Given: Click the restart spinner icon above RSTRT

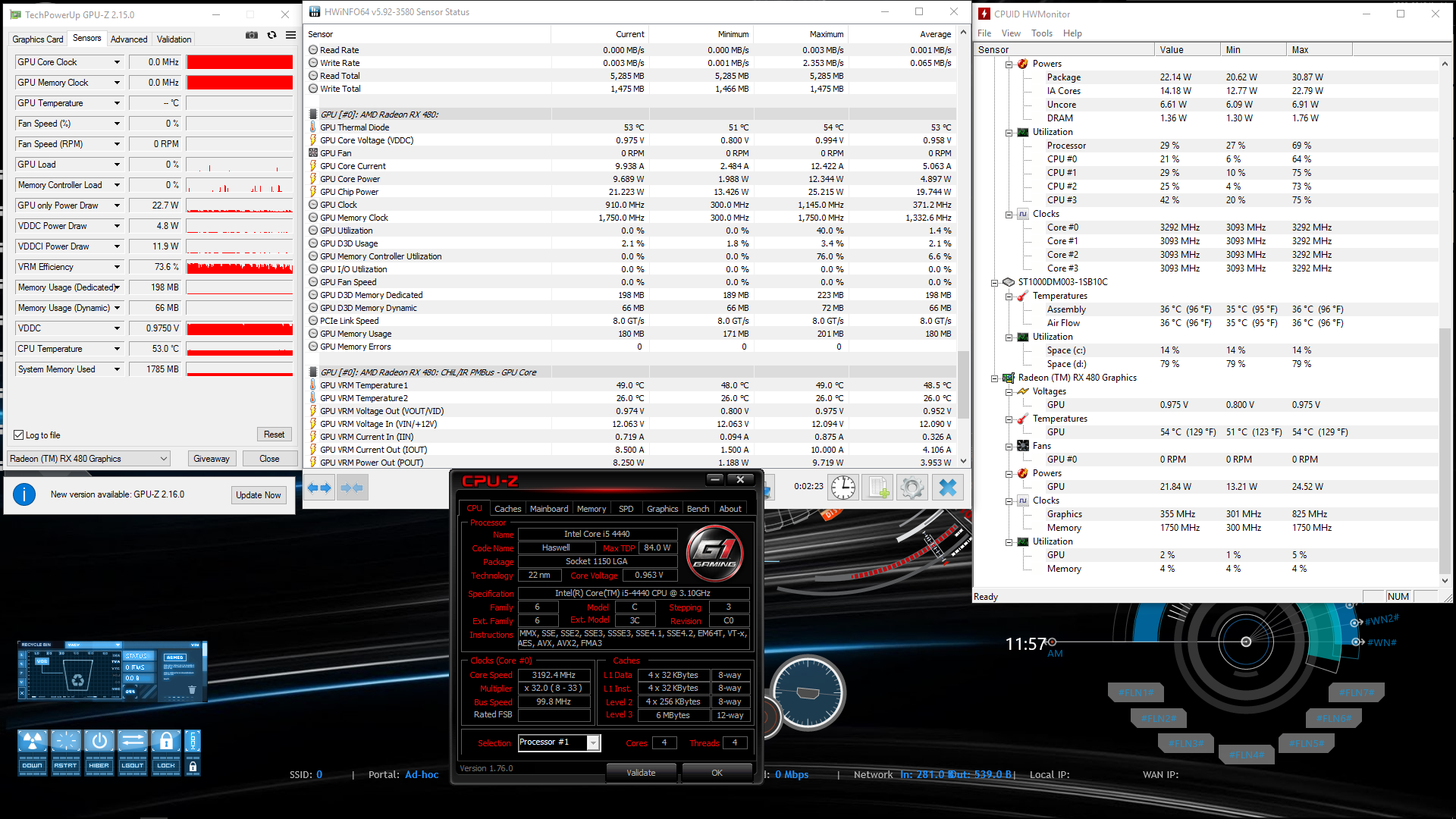Looking at the screenshot, I should [x=66, y=741].
